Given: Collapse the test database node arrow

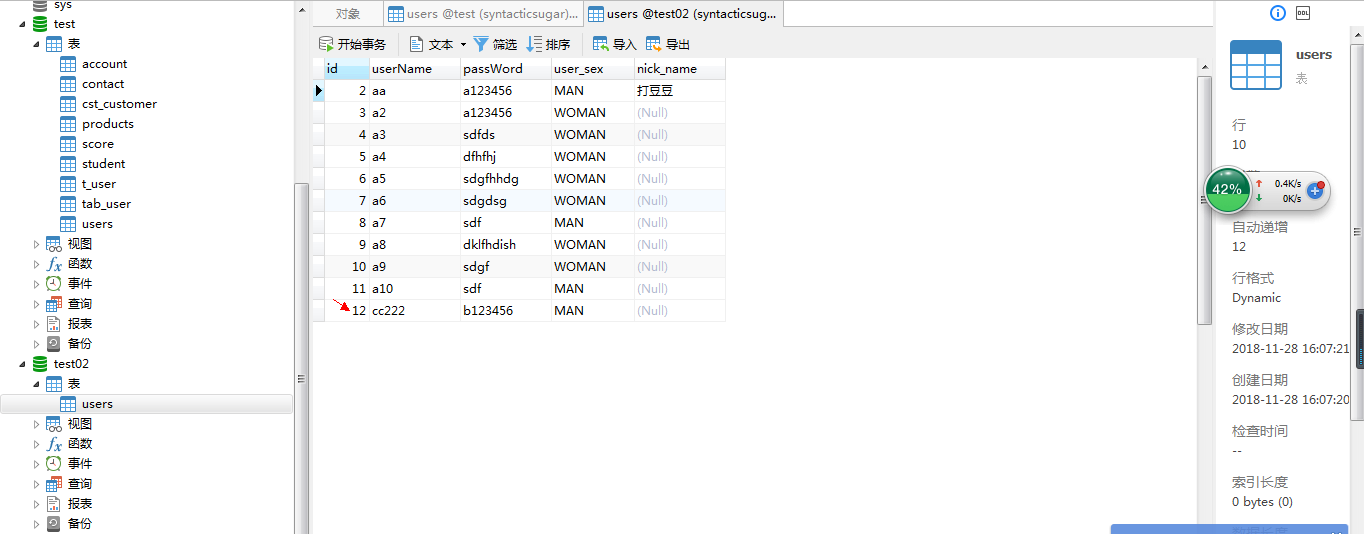Looking at the screenshot, I should tap(22, 24).
